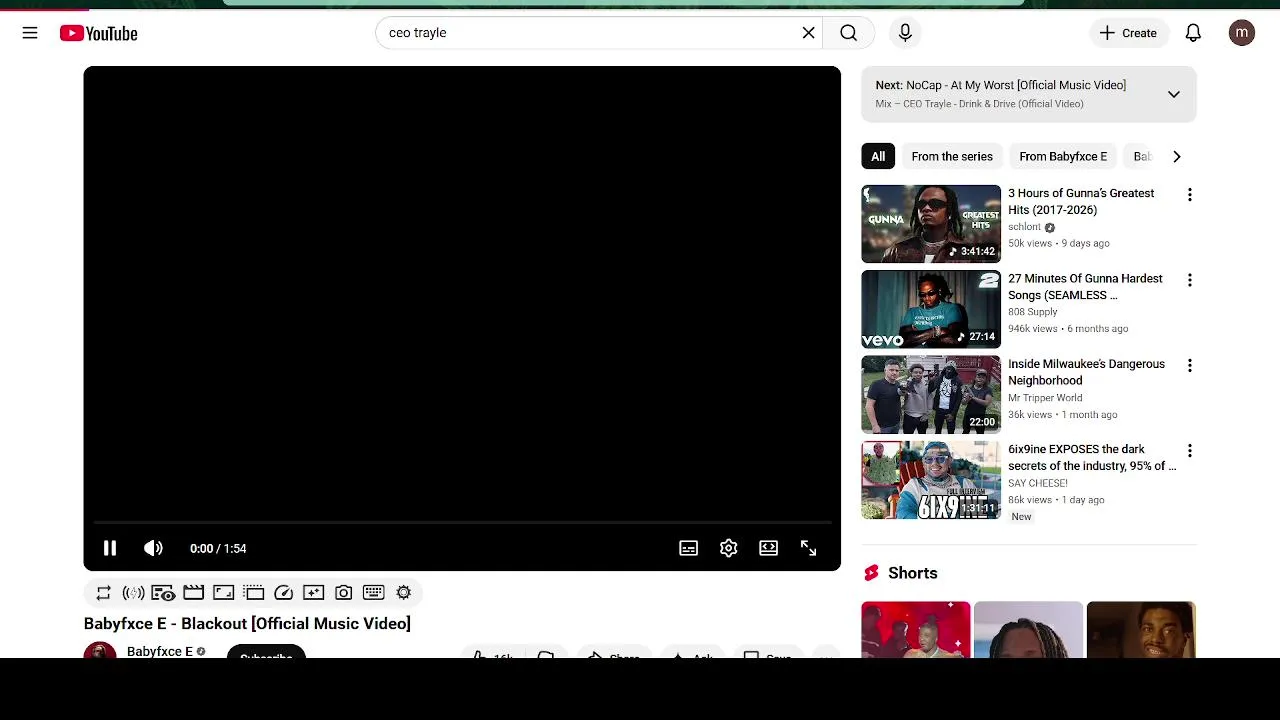The height and width of the screenshot is (720, 1280).
Task: Open the extension toolbar settings cog
Action: [x=403, y=593]
